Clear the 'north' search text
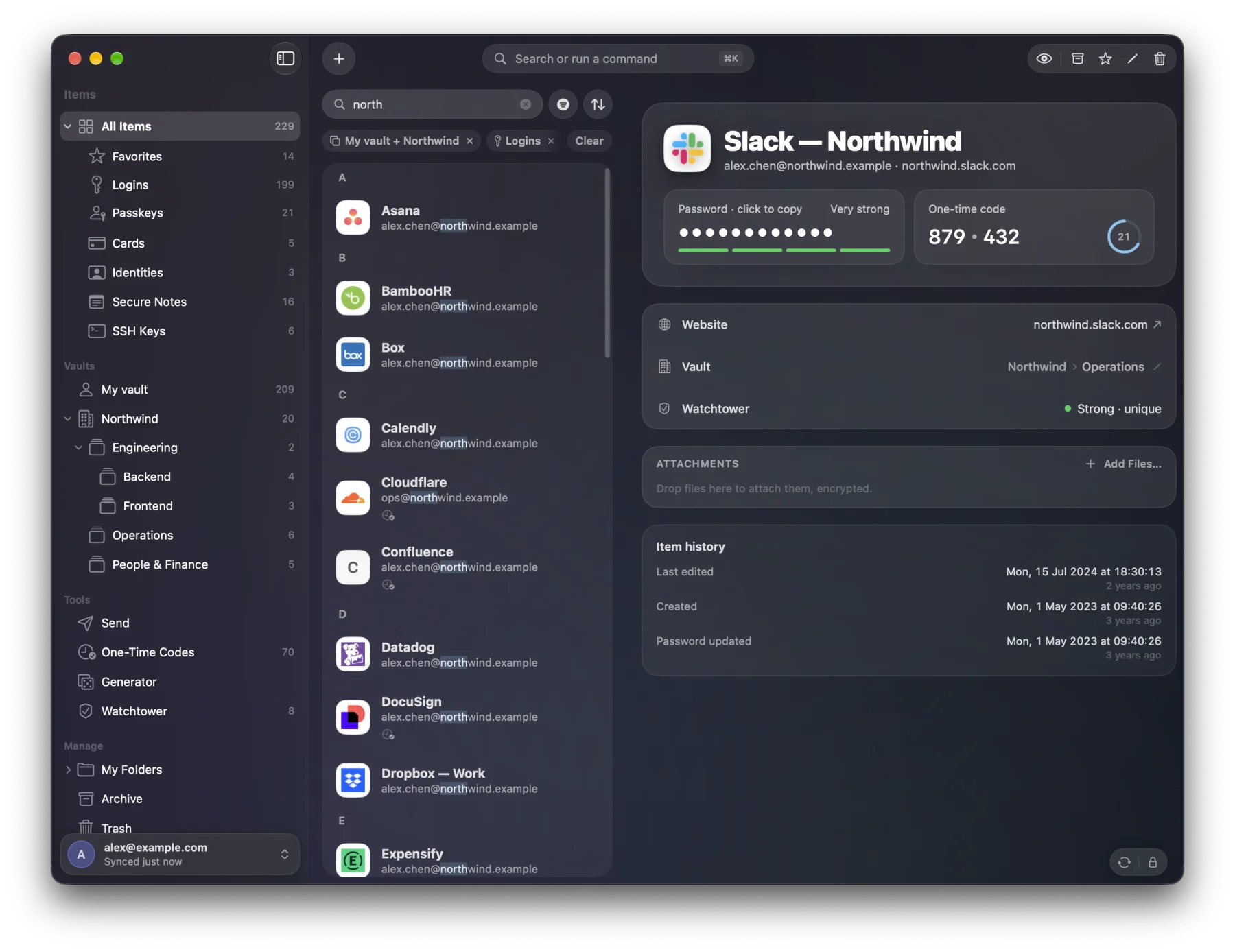Viewport: 1235px width, 952px height. click(526, 104)
